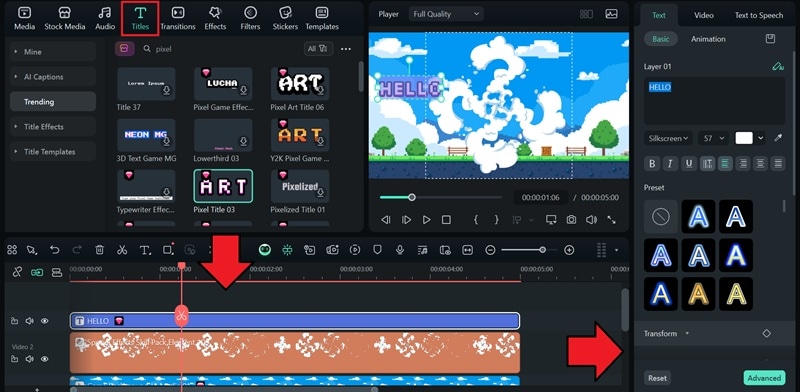Collapse the Transform section
800x392 pixels.
pos(687,333)
